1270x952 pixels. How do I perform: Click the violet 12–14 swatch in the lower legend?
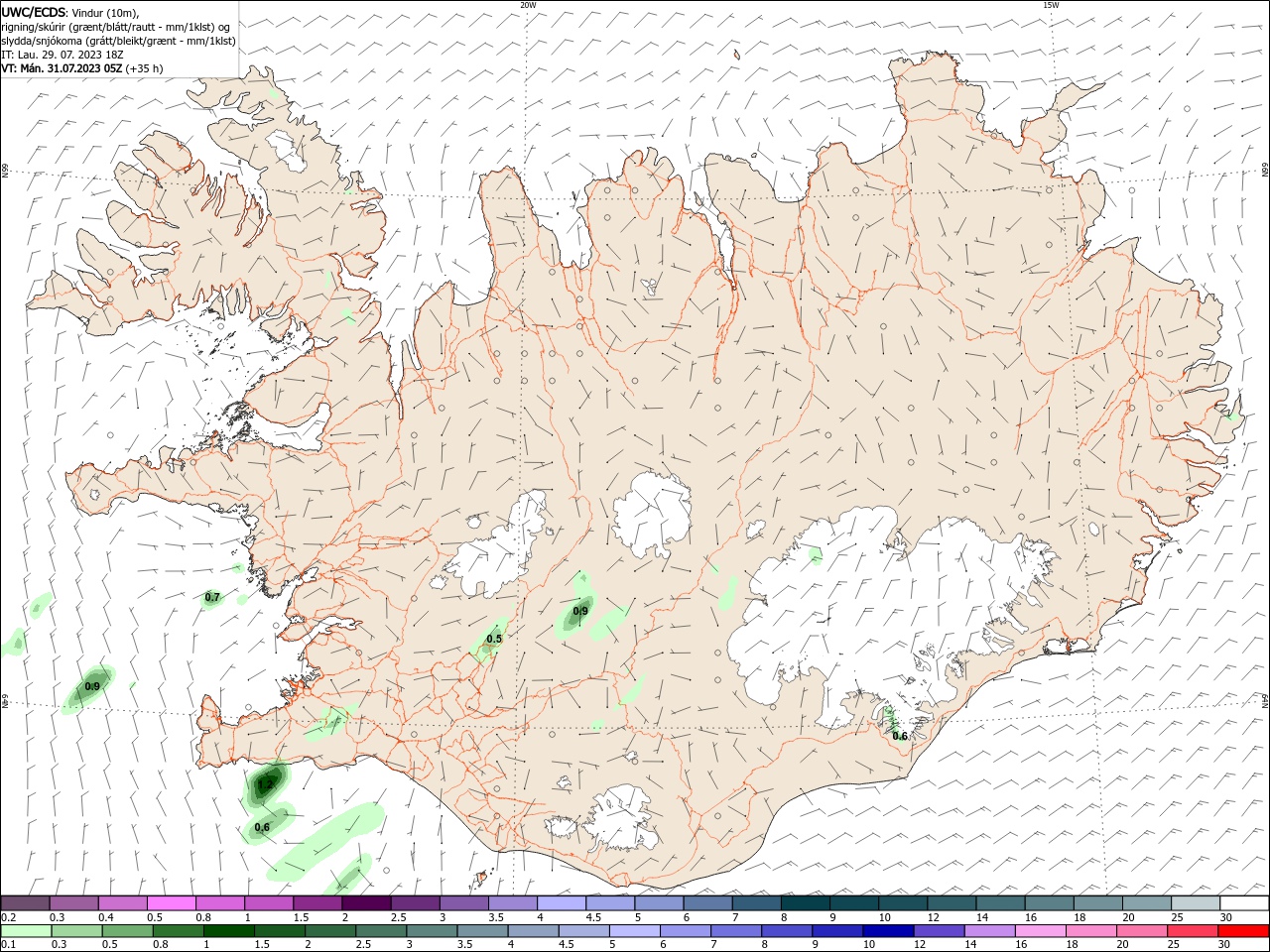point(939,931)
